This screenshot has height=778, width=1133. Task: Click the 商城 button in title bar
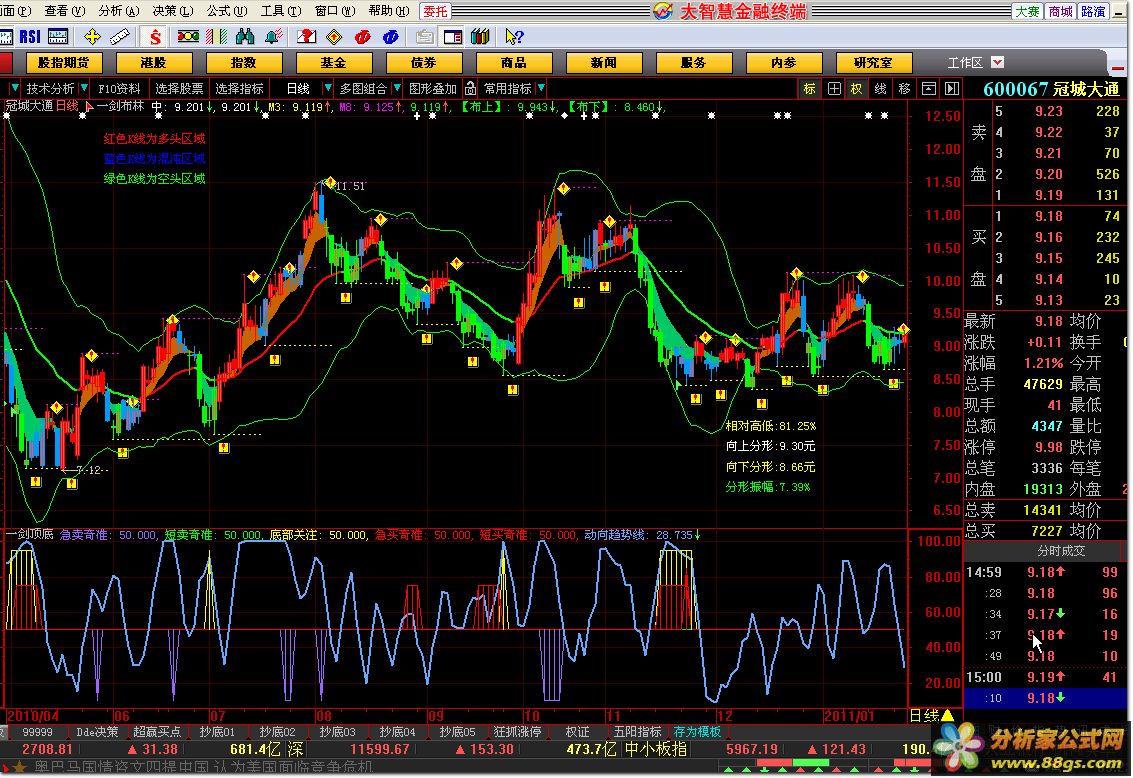point(1060,11)
